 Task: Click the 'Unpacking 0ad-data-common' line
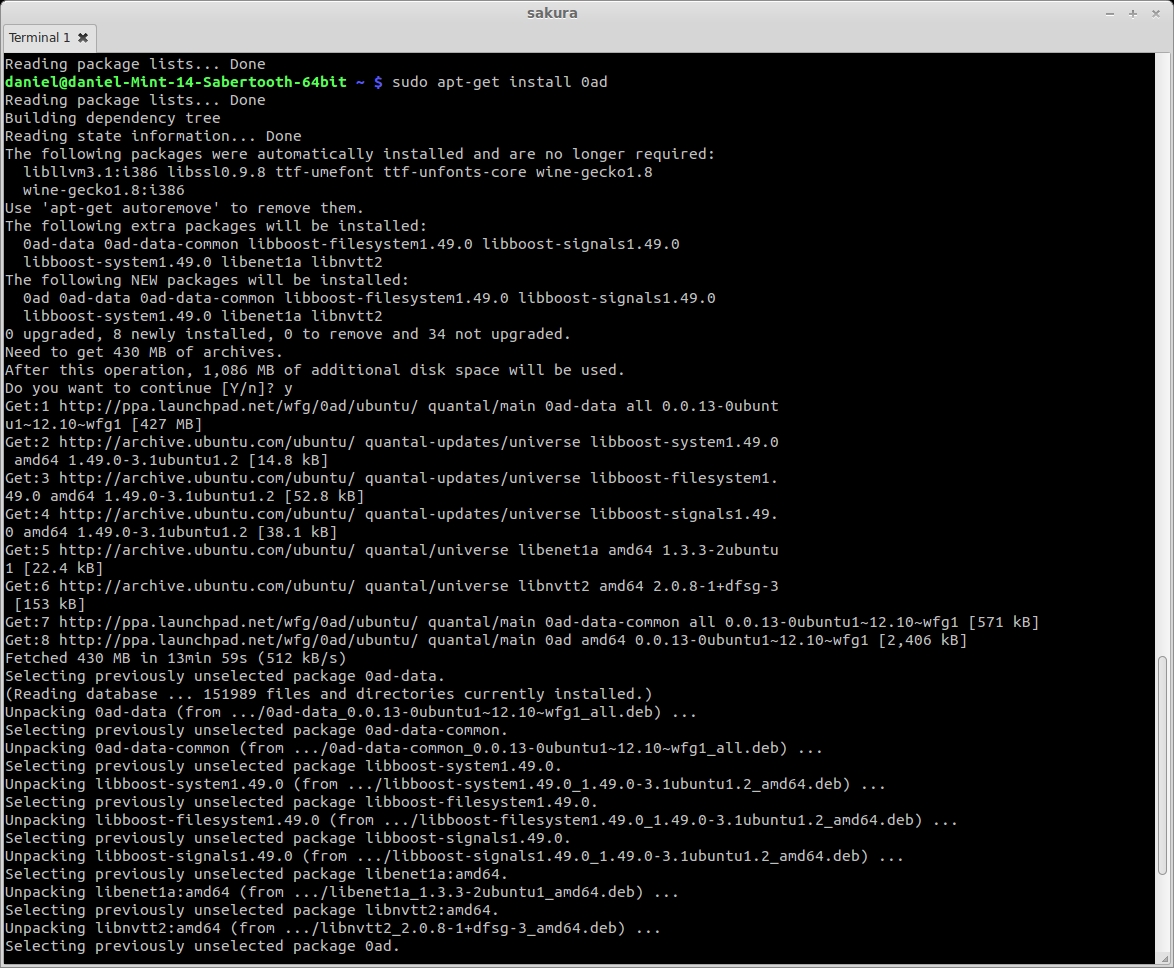(x=413, y=748)
